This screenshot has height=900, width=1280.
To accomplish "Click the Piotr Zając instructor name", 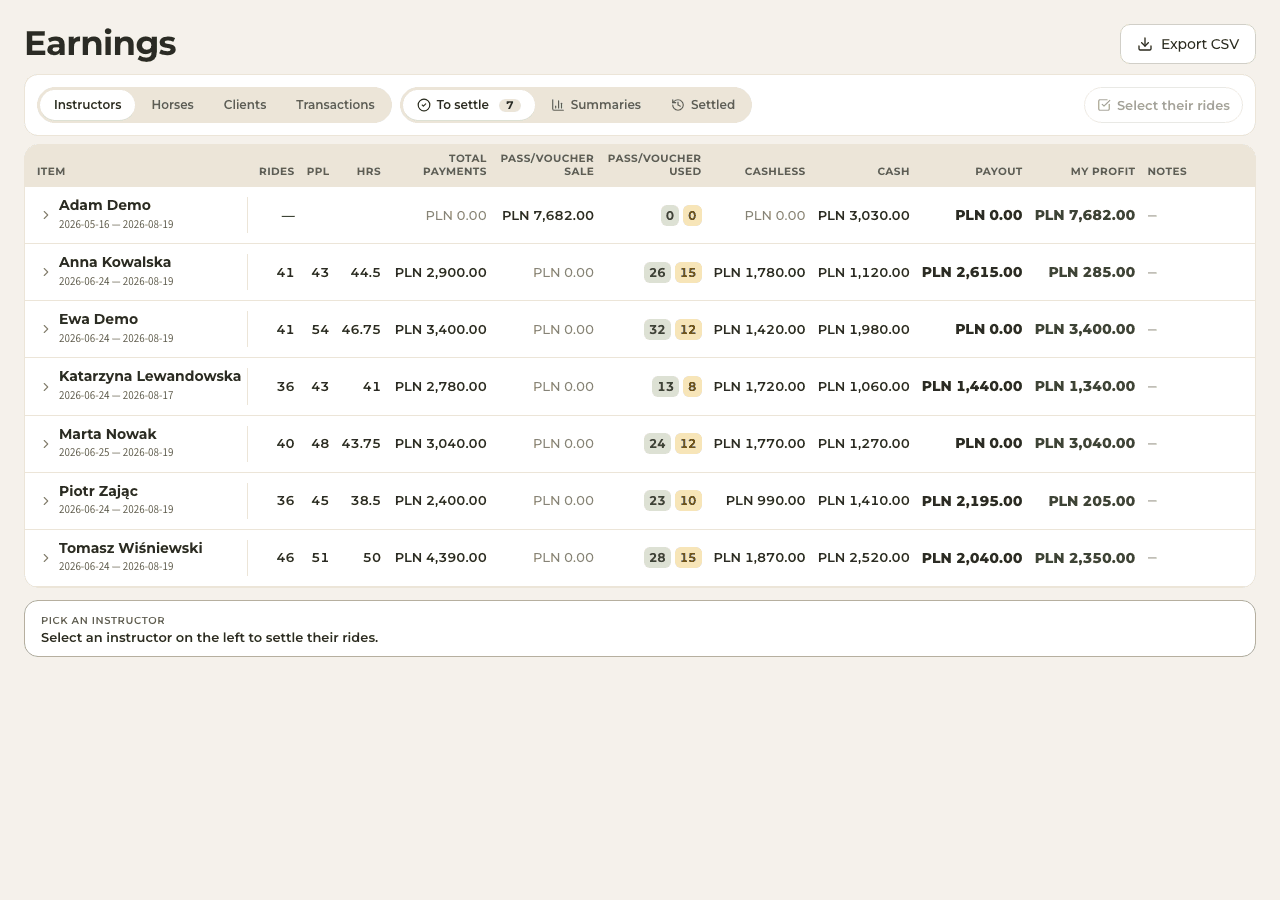I will coord(98,491).
